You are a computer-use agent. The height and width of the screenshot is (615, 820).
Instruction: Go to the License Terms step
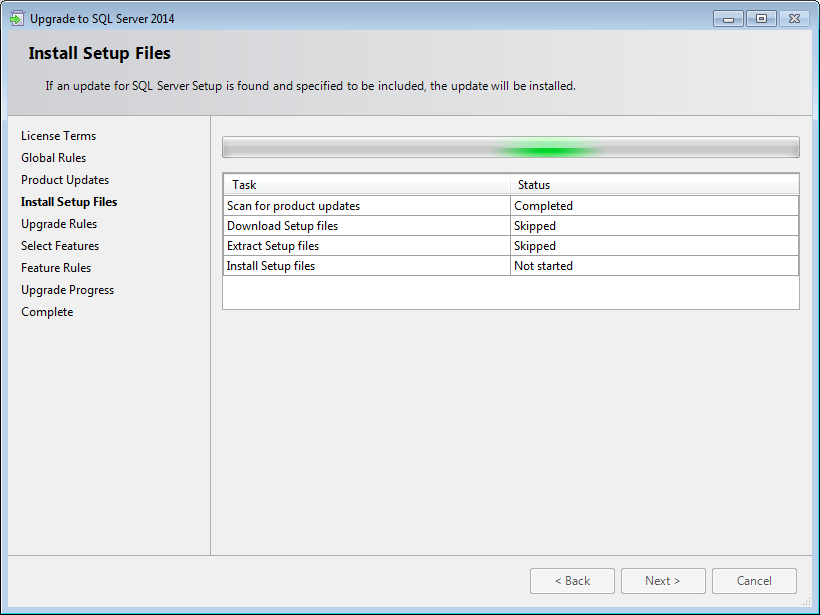click(59, 136)
